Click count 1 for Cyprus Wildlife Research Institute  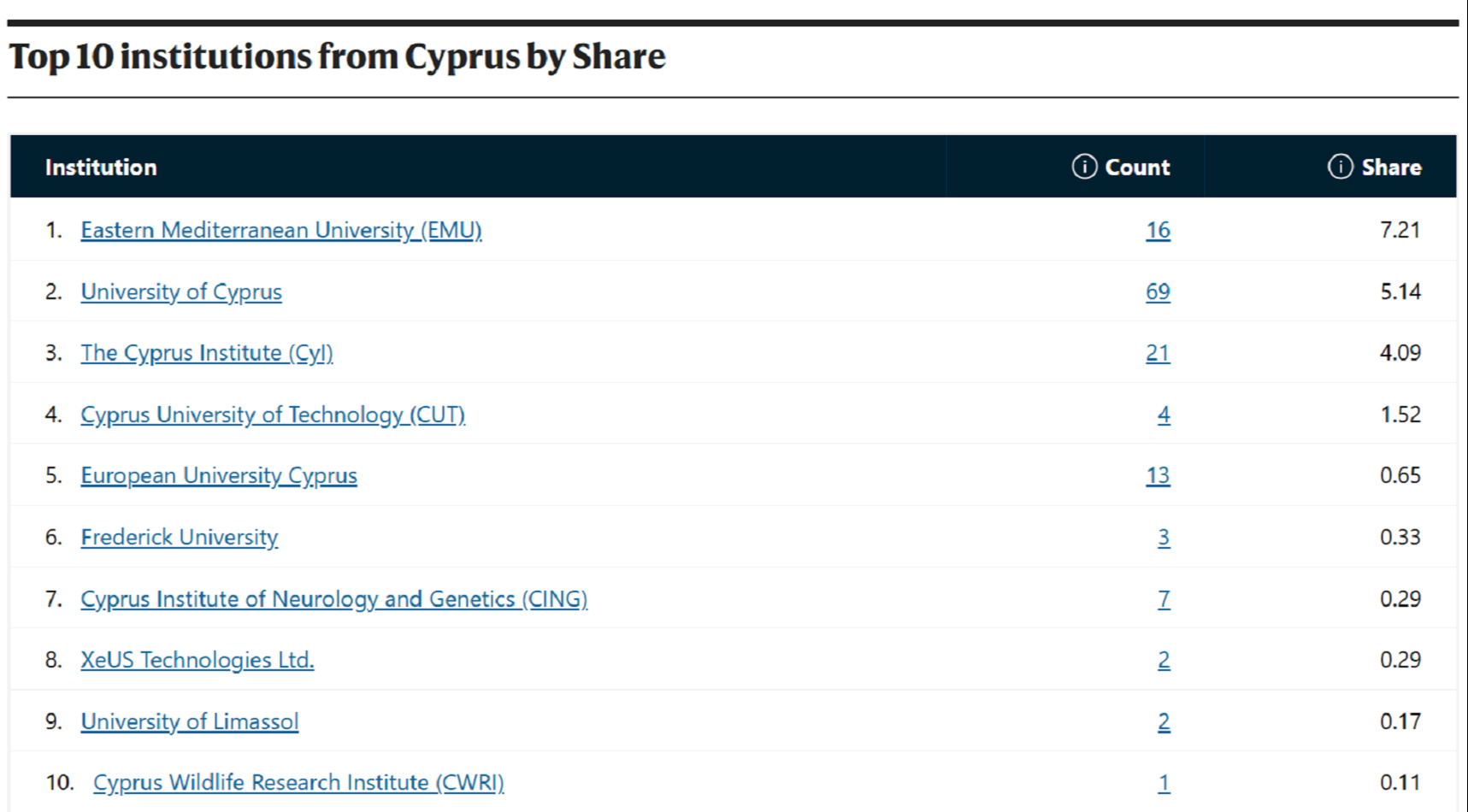[1164, 782]
